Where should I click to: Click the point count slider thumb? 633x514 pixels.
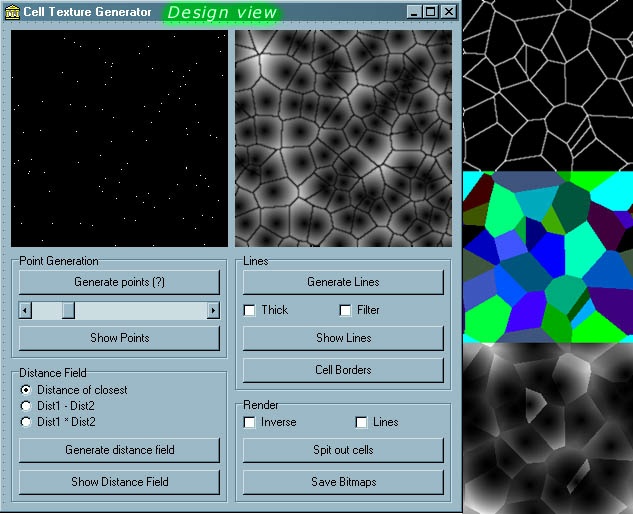(x=68, y=311)
